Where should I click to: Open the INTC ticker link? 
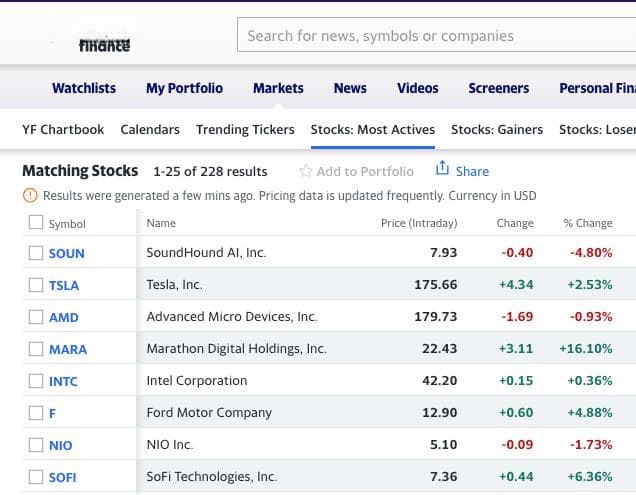coord(63,381)
